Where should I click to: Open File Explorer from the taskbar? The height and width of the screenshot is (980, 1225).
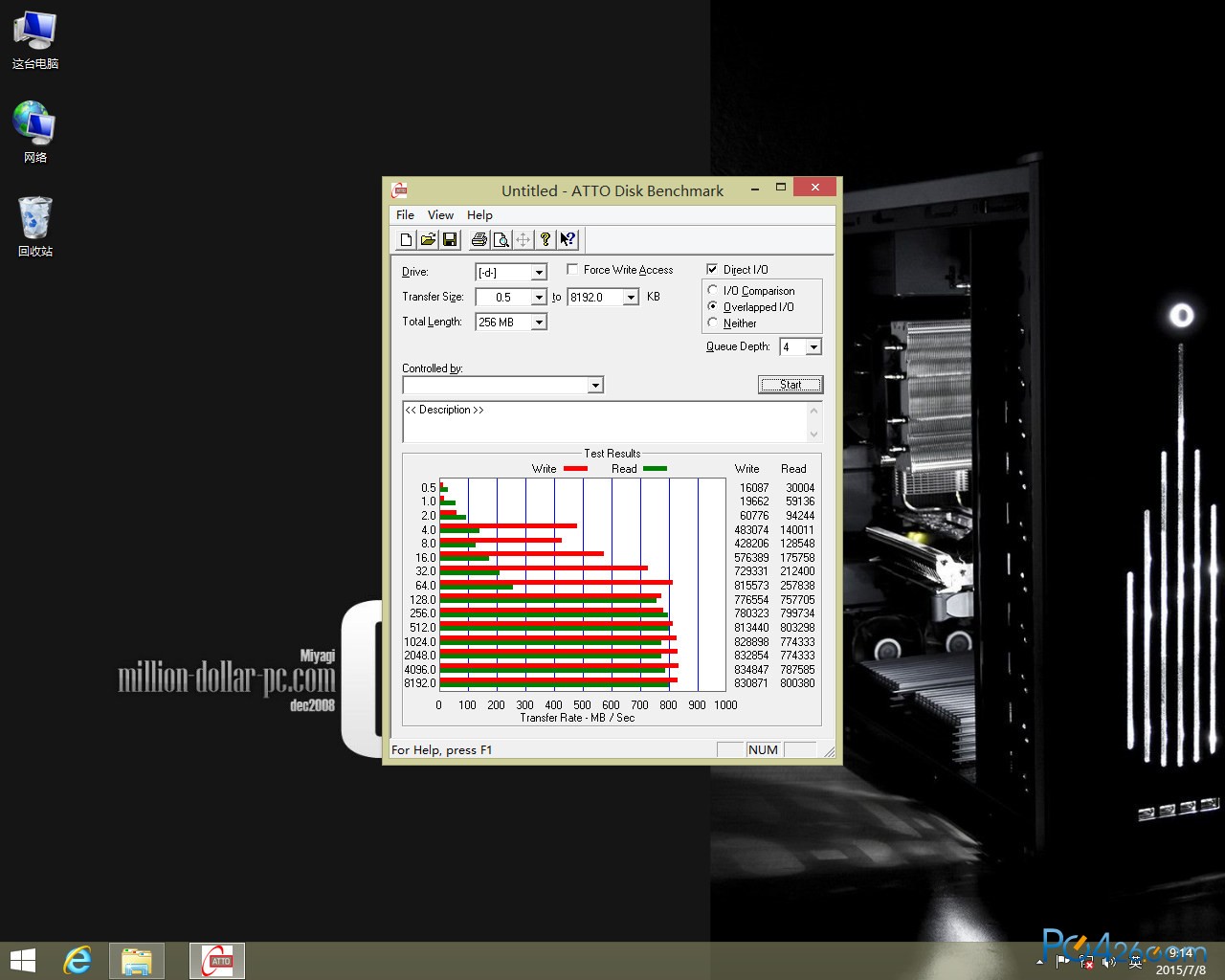137,961
